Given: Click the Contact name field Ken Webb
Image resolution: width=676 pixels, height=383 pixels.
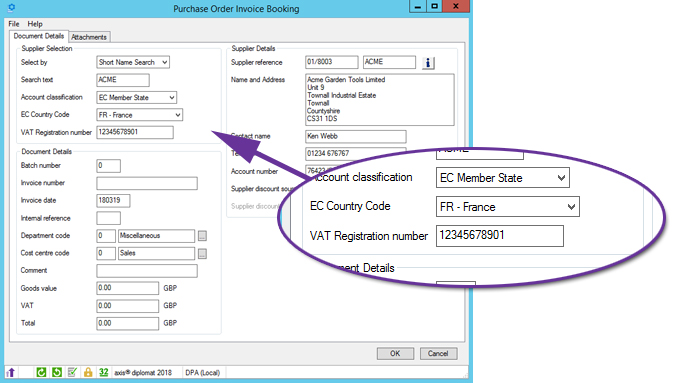Looking at the screenshot, I should pos(355,136).
